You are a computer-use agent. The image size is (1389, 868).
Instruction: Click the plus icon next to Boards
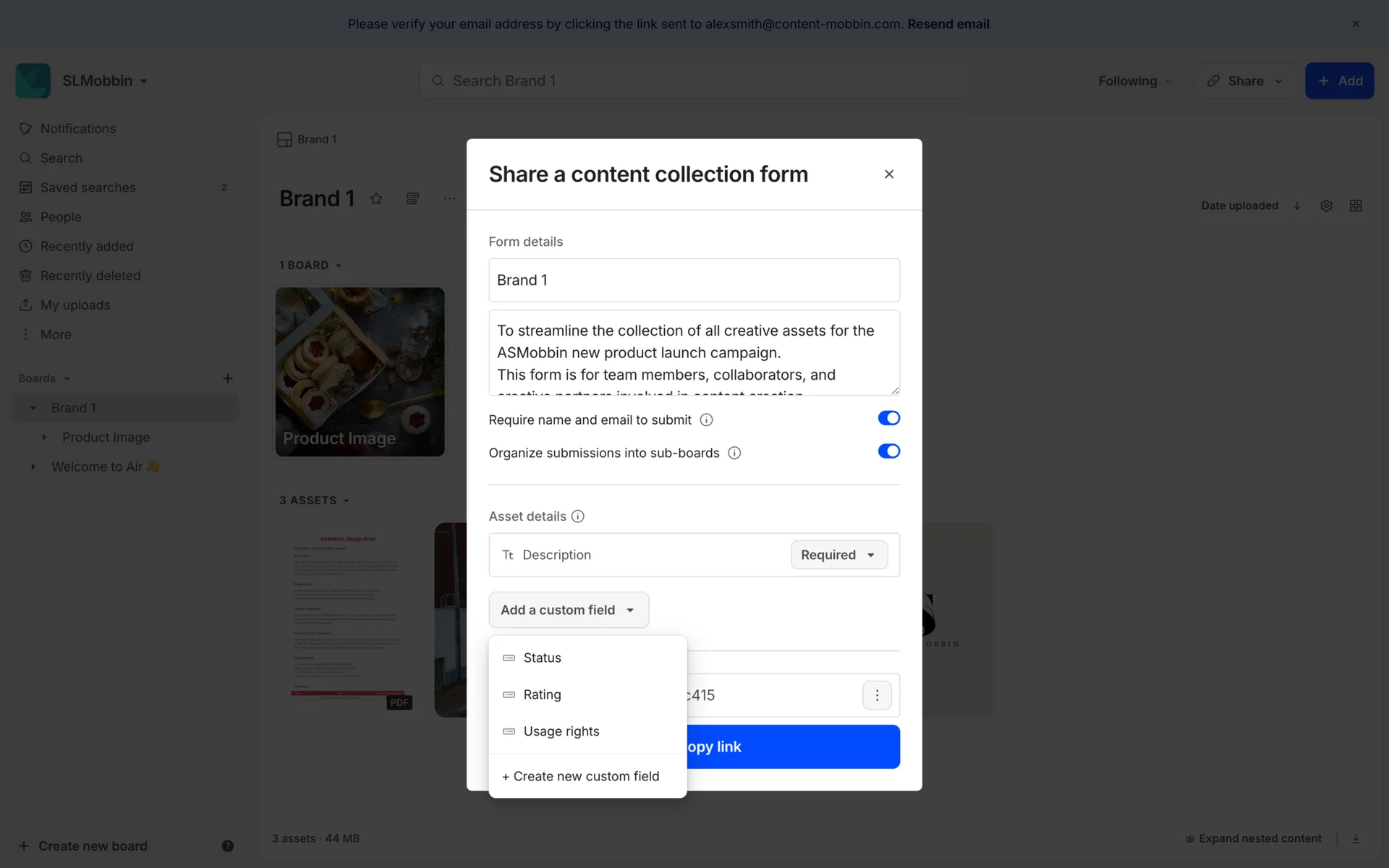pyautogui.click(x=228, y=378)
